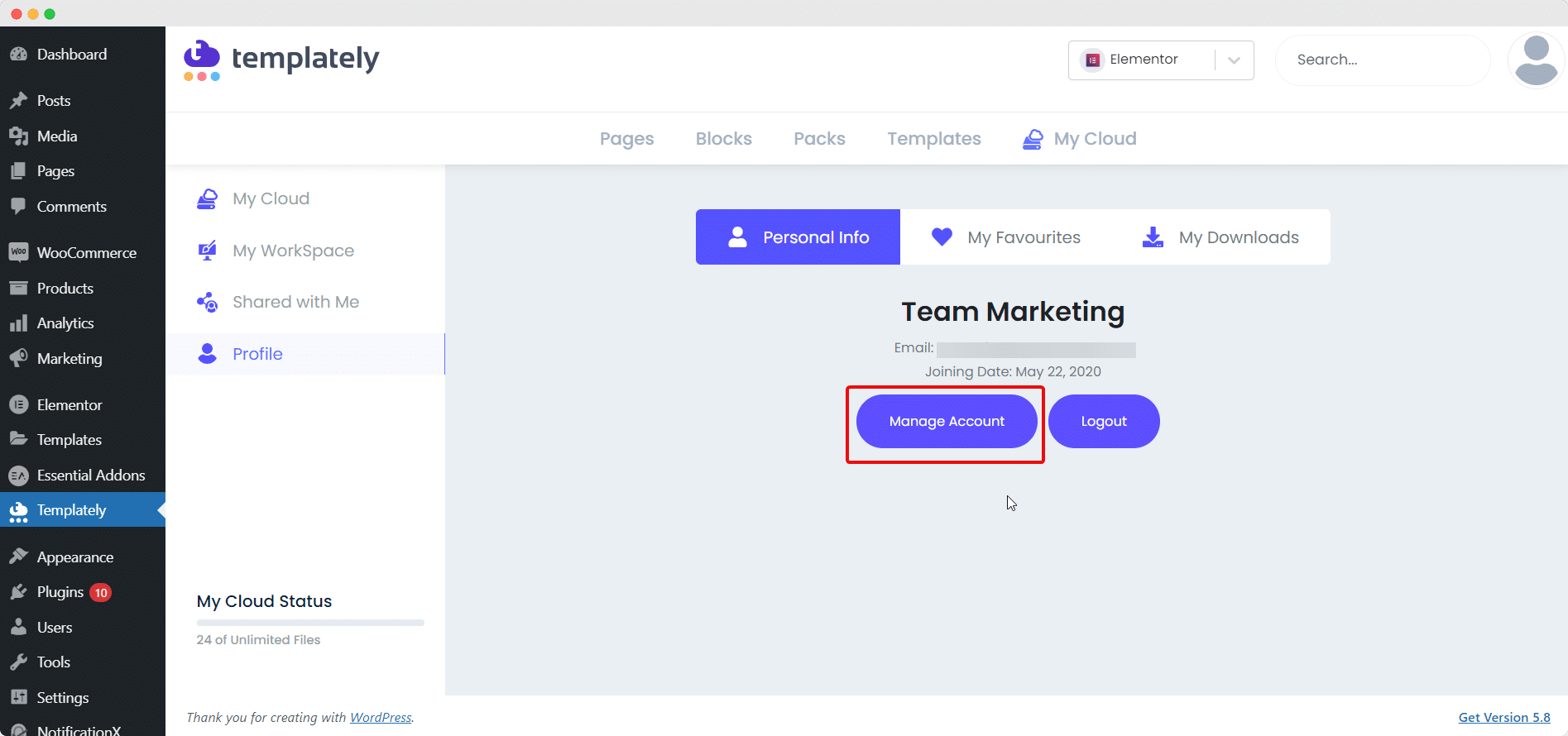Follow the WordPress footer link
The image size is (1568, 736).
click(x=381, y=718)
